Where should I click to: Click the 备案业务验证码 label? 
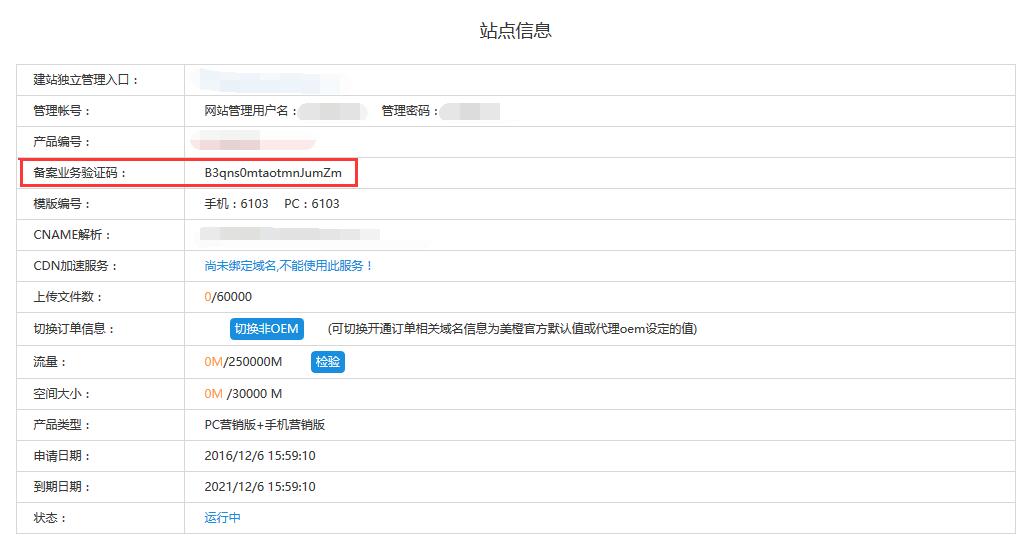(80, 173)
